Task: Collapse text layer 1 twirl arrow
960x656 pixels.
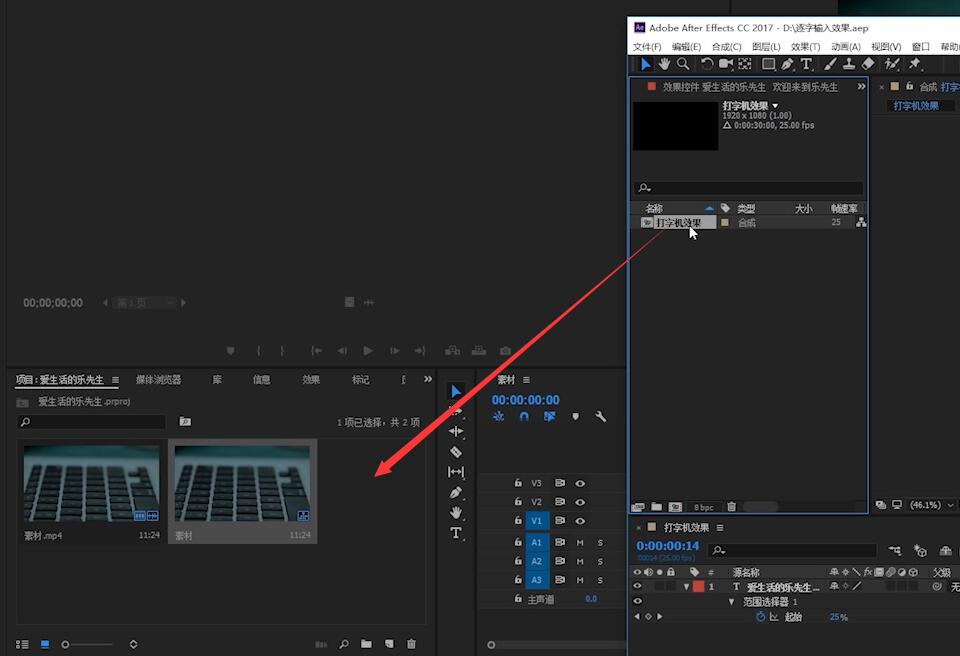Action: 686,587
